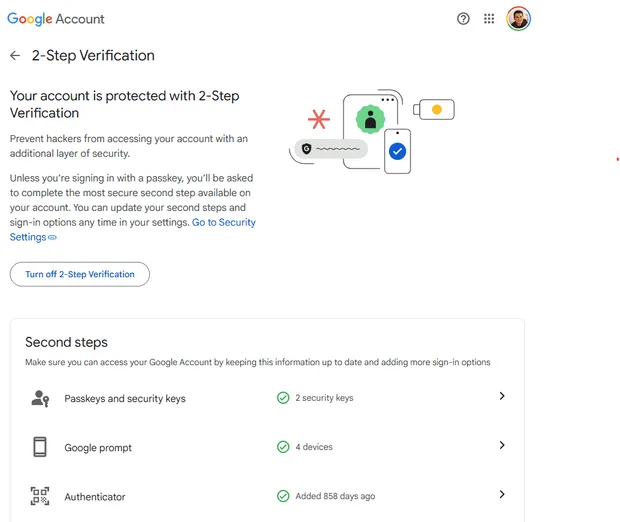
Task: Click the 2-Step Verification page title
Action: pos(93,55)
